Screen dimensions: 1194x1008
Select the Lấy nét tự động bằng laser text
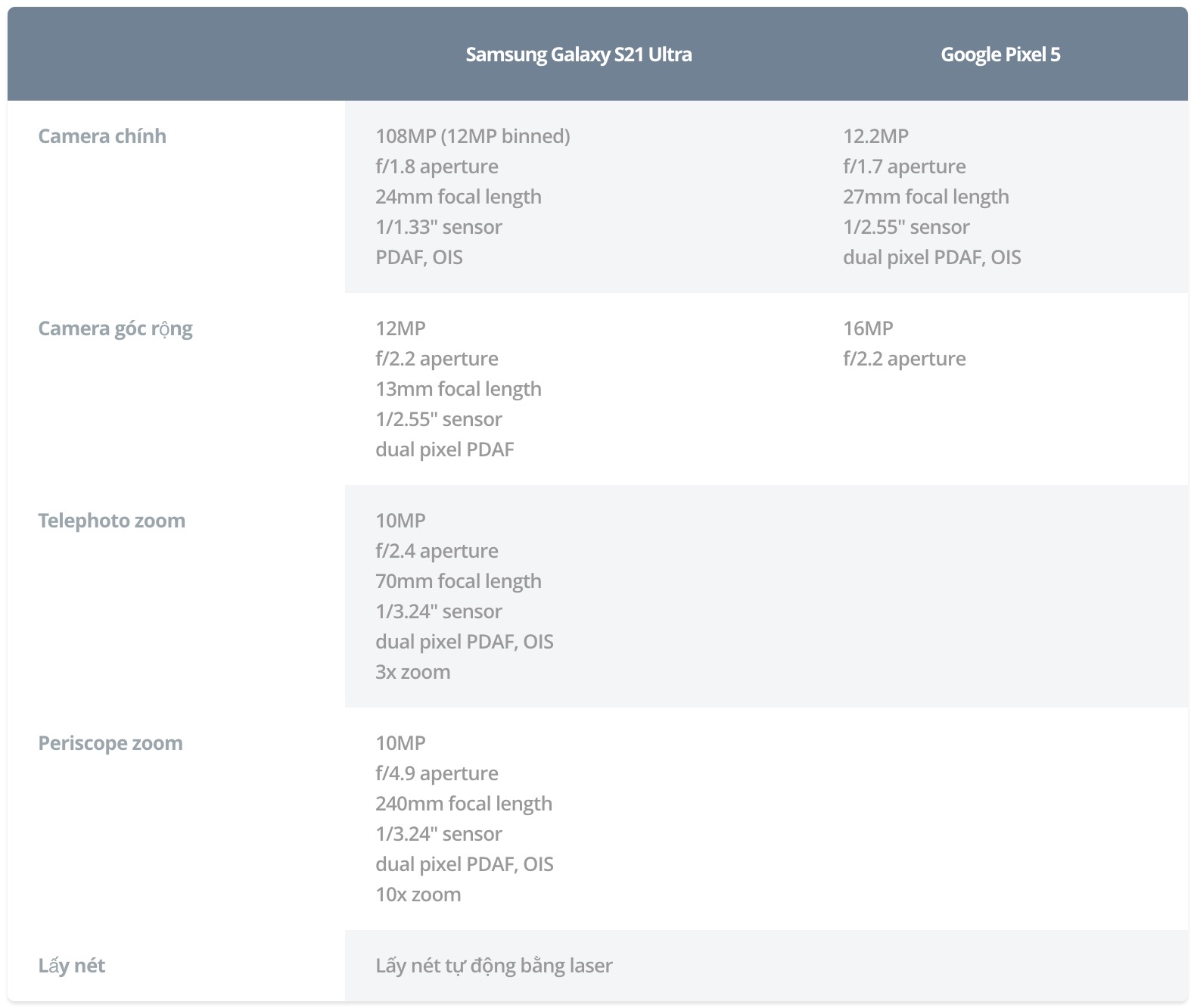click(494, 966)
